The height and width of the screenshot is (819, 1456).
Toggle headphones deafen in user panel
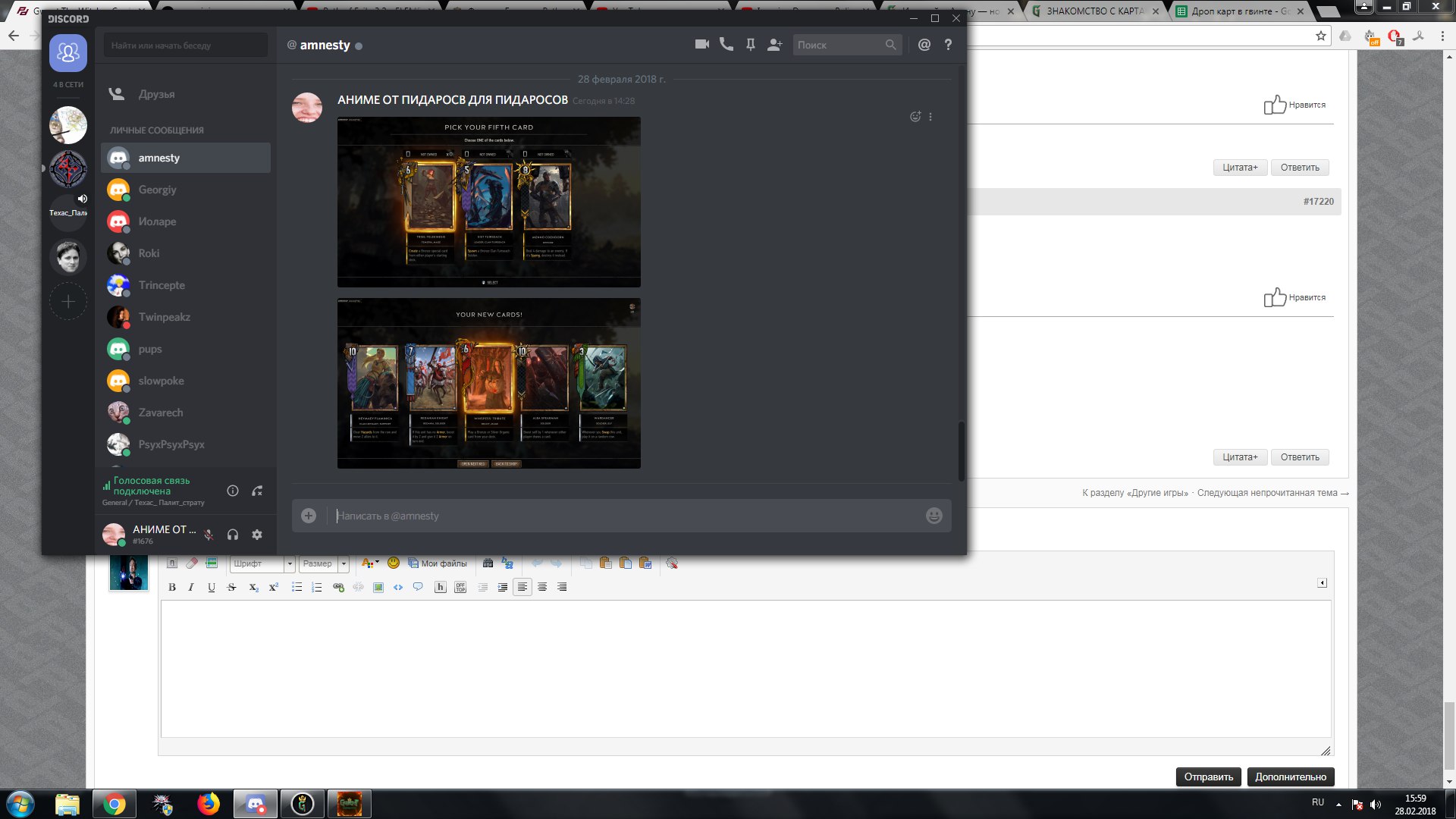pos(233,535)
